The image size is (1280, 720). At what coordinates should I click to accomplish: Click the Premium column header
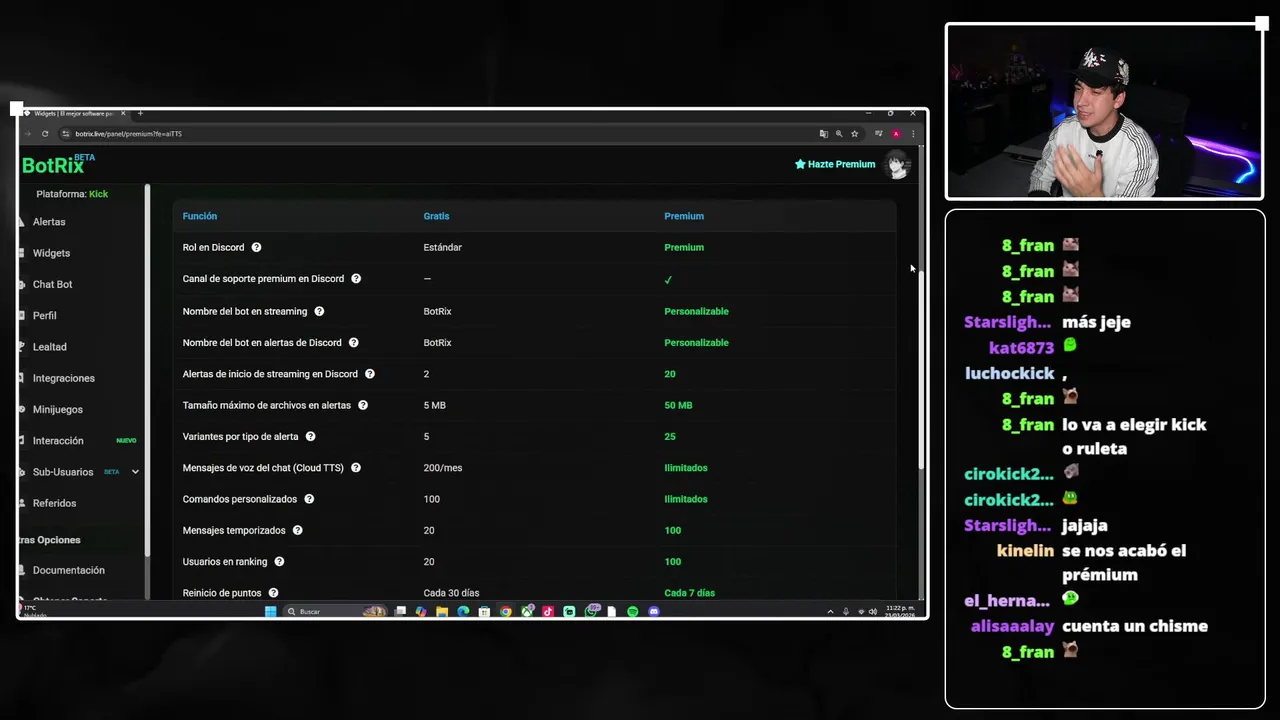(684, 216)
